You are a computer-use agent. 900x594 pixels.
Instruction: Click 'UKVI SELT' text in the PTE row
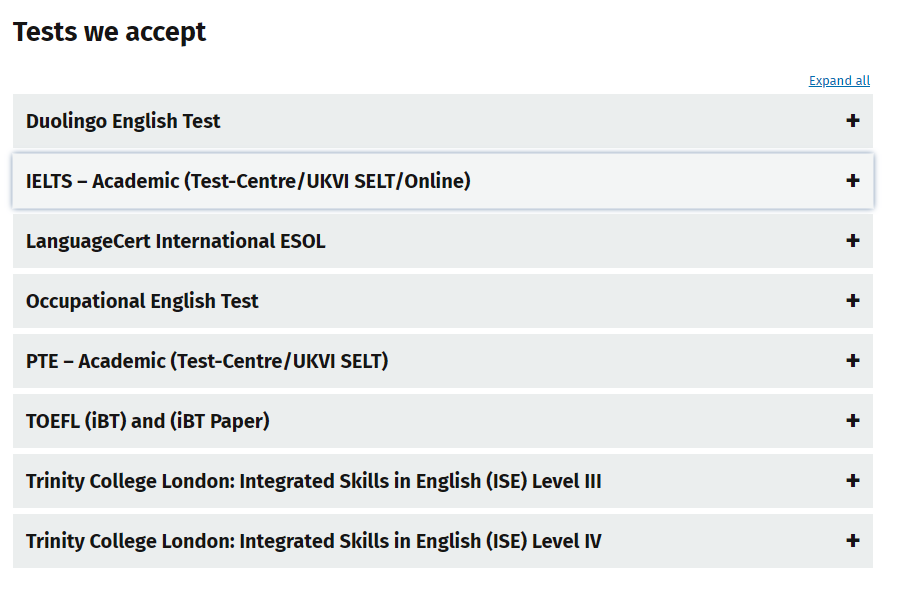pyautogui.click(x=338, y=361)
